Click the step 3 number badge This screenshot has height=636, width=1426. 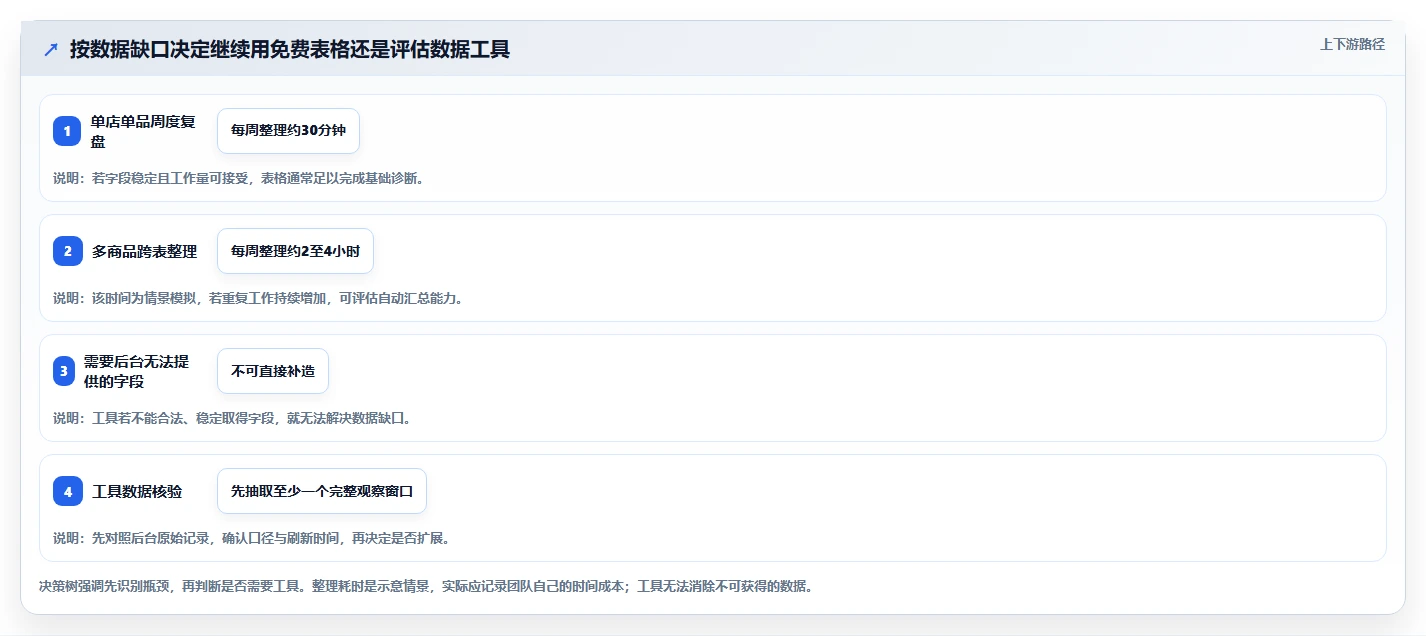pyautogui.click(x=64, y=371)
